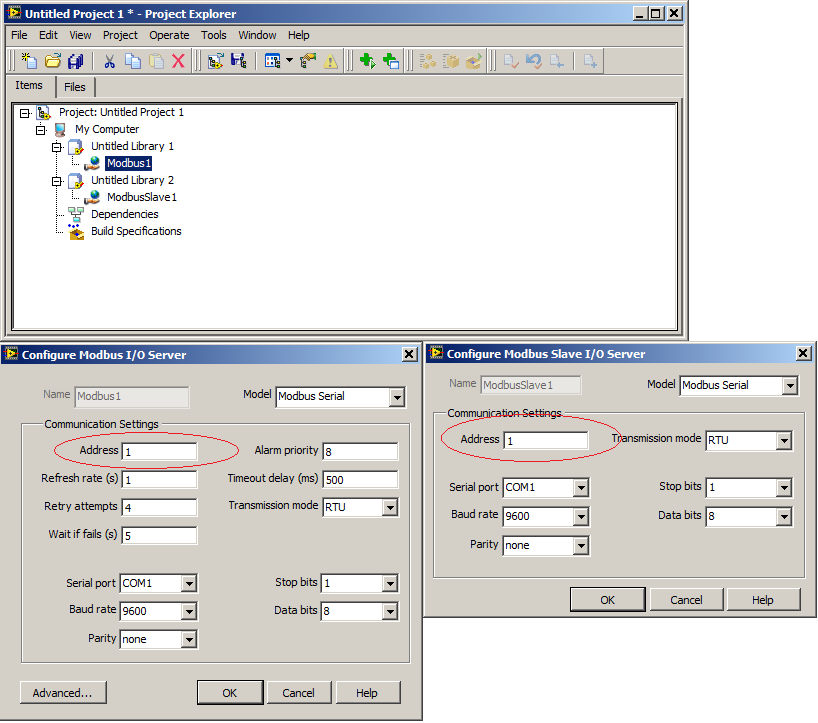Collapse Untitled Library 1 node
The height and width of the screenshot is (723, 818).
click(x=57, y=147)
